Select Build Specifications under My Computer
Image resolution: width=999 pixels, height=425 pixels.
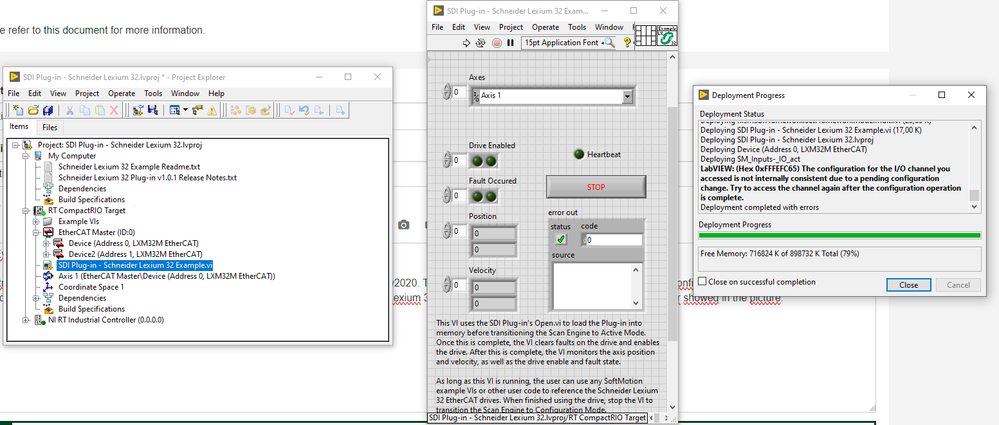91,199
